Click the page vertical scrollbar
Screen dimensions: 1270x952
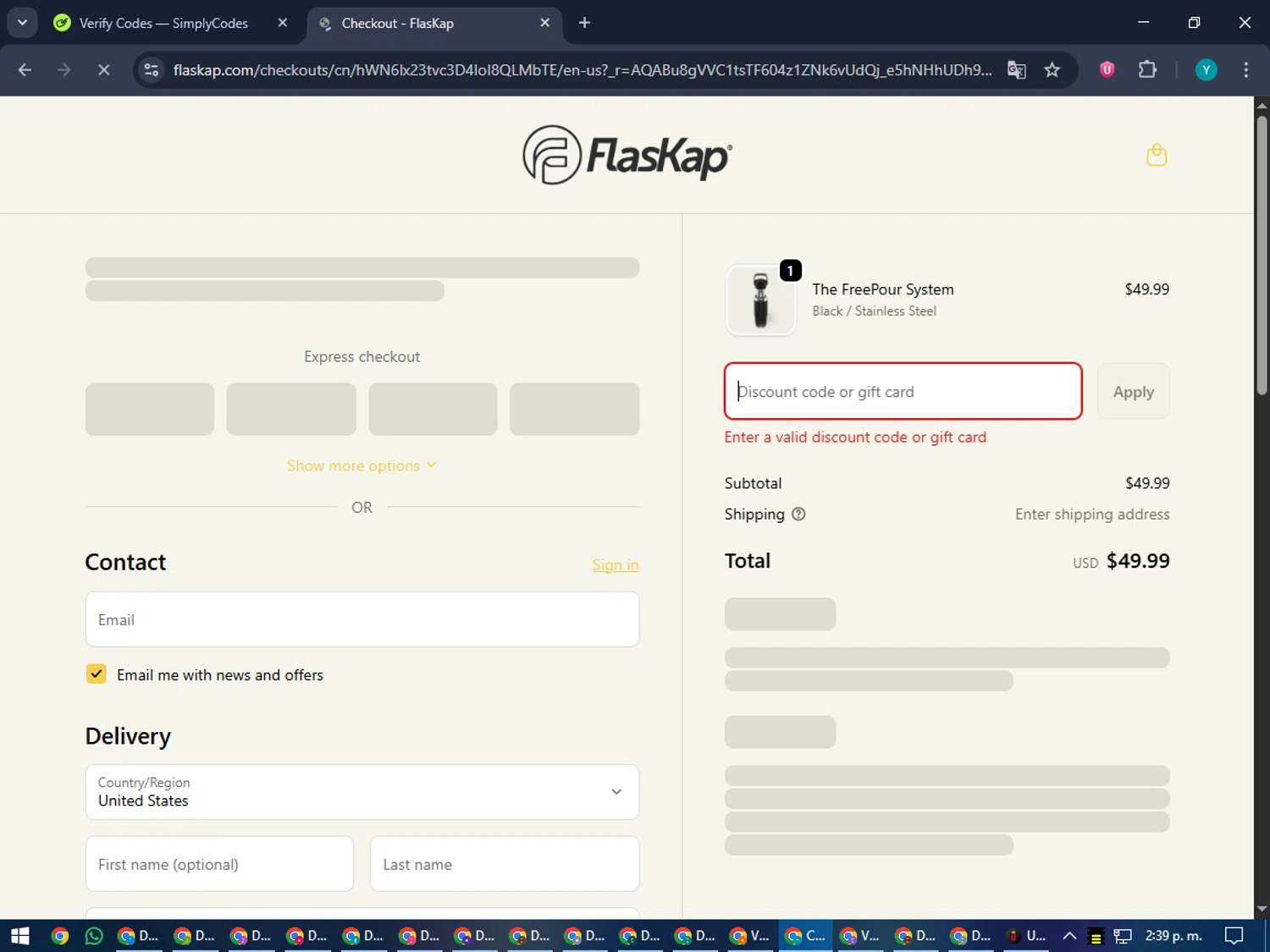point(1262,254)
